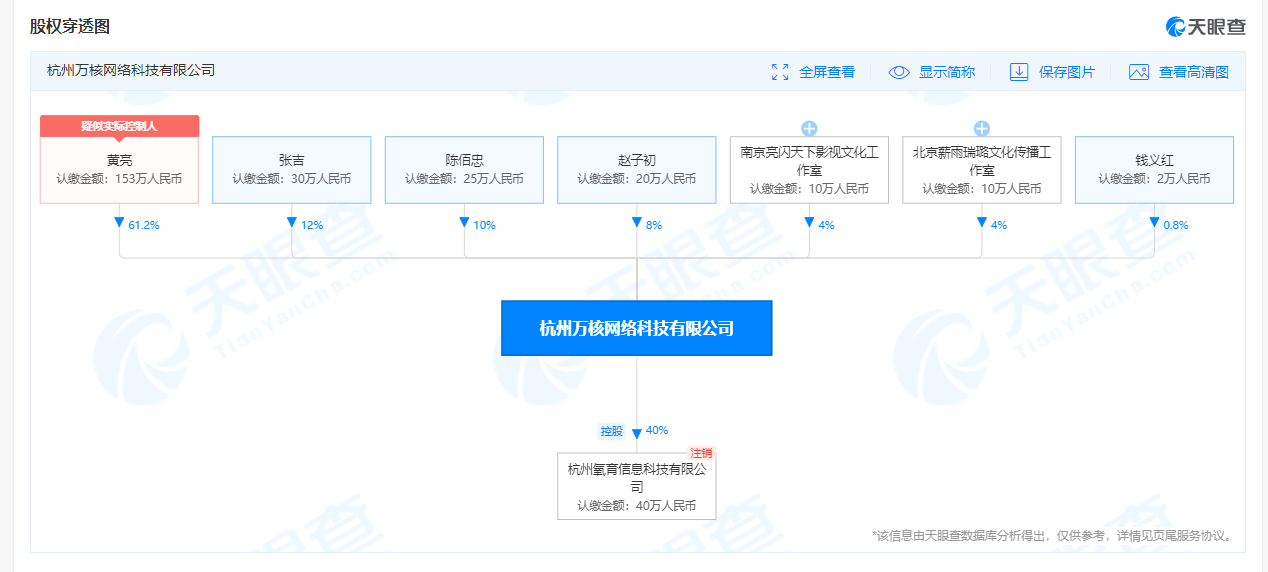
Task: Open 查看高清图 link
Action: click(x=1193, y=72)
